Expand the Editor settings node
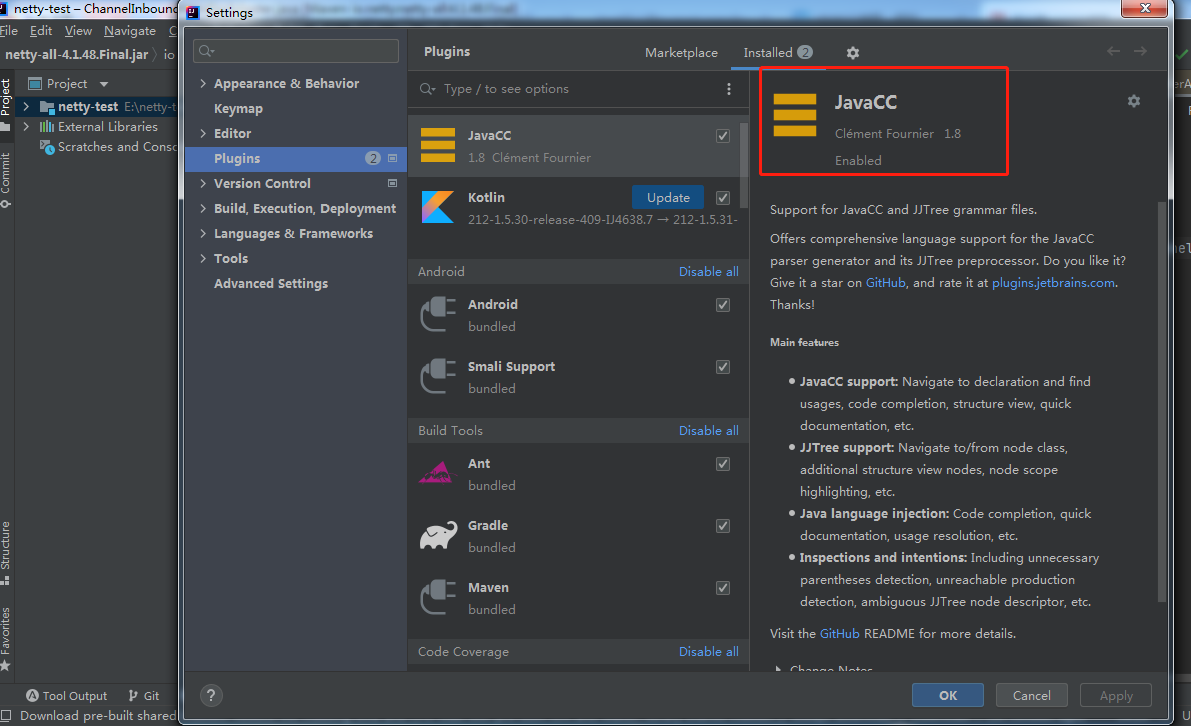The image size is (1191, 726). tap(203, 133)
